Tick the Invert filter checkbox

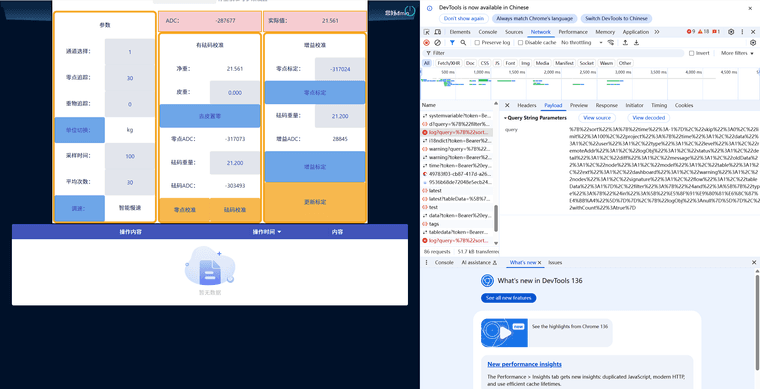tap(692, 53)
